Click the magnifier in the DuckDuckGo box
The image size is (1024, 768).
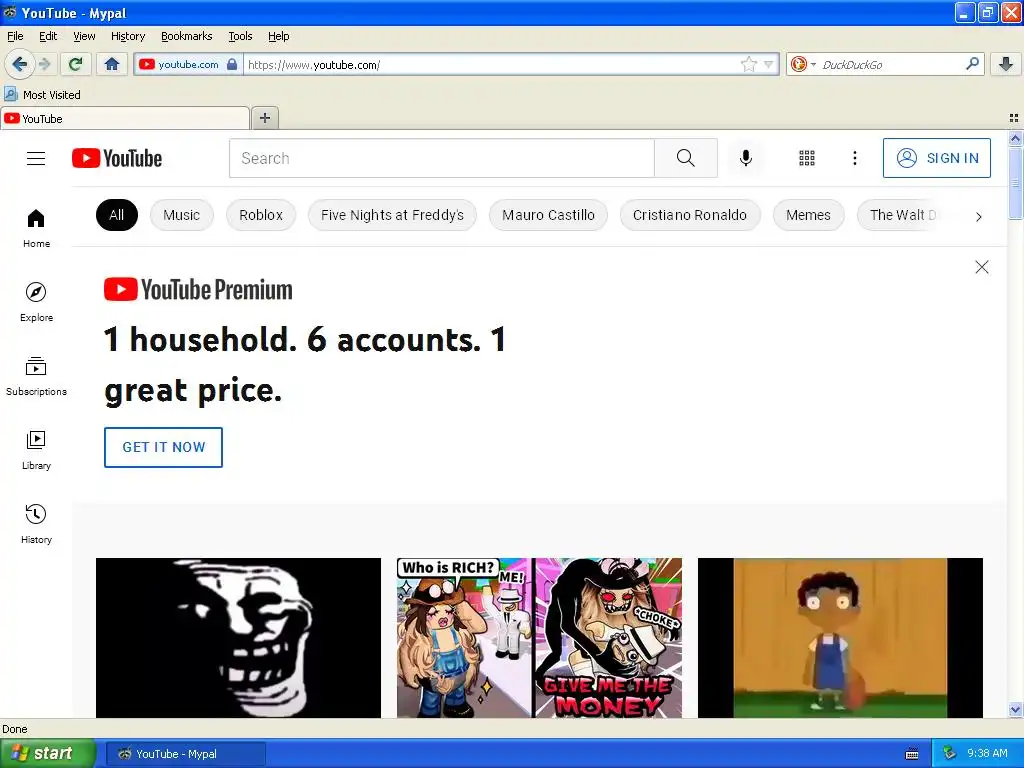pyautogui.click(x=972, y=63)
